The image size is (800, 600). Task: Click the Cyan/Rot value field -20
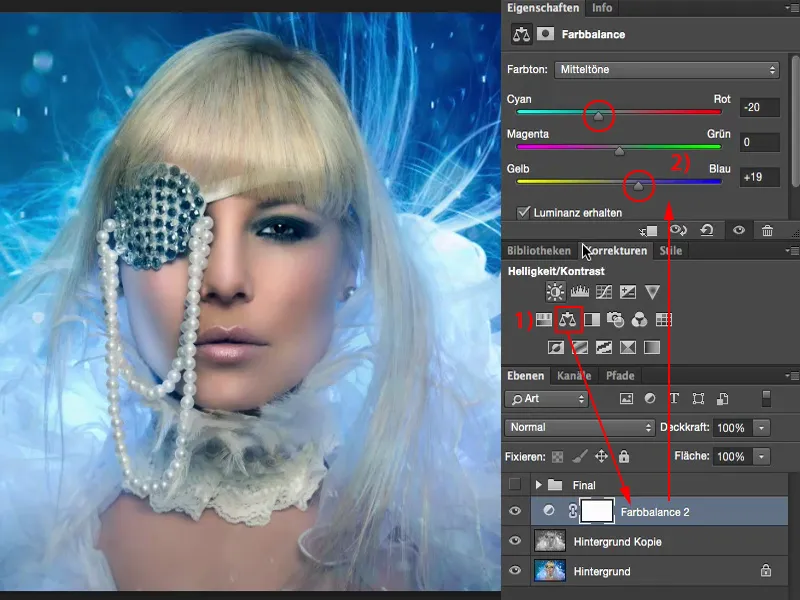pyautogui.click(x=760, y=108)
